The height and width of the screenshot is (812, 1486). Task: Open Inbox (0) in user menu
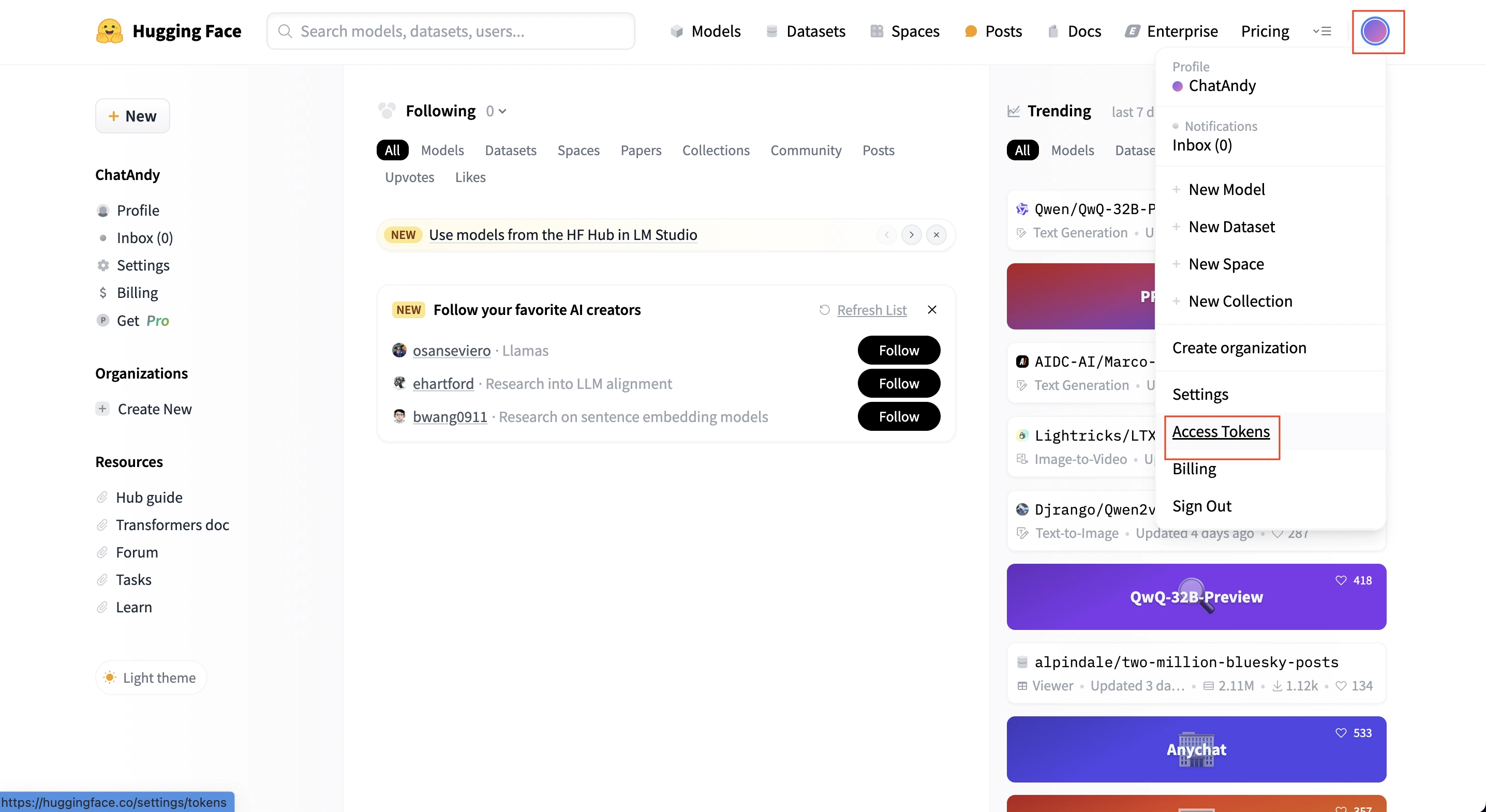[x=1202, y=145]
